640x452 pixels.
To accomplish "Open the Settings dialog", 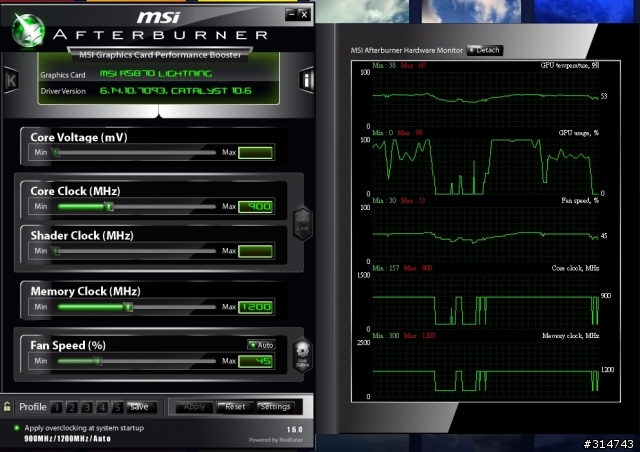I will tap(277, 407).
